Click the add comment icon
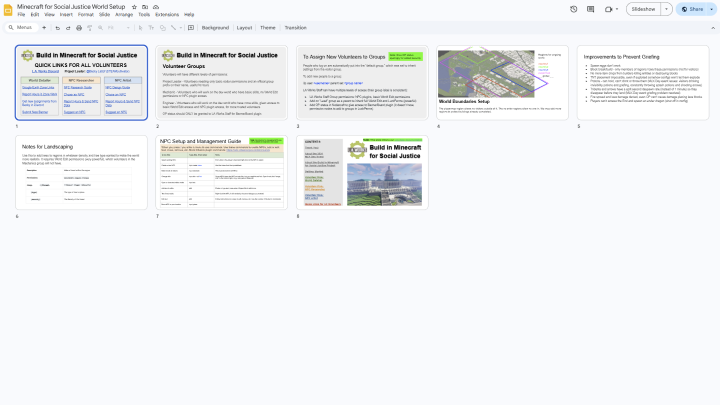The width and height of the screenshot is (720, 405). 191,28
